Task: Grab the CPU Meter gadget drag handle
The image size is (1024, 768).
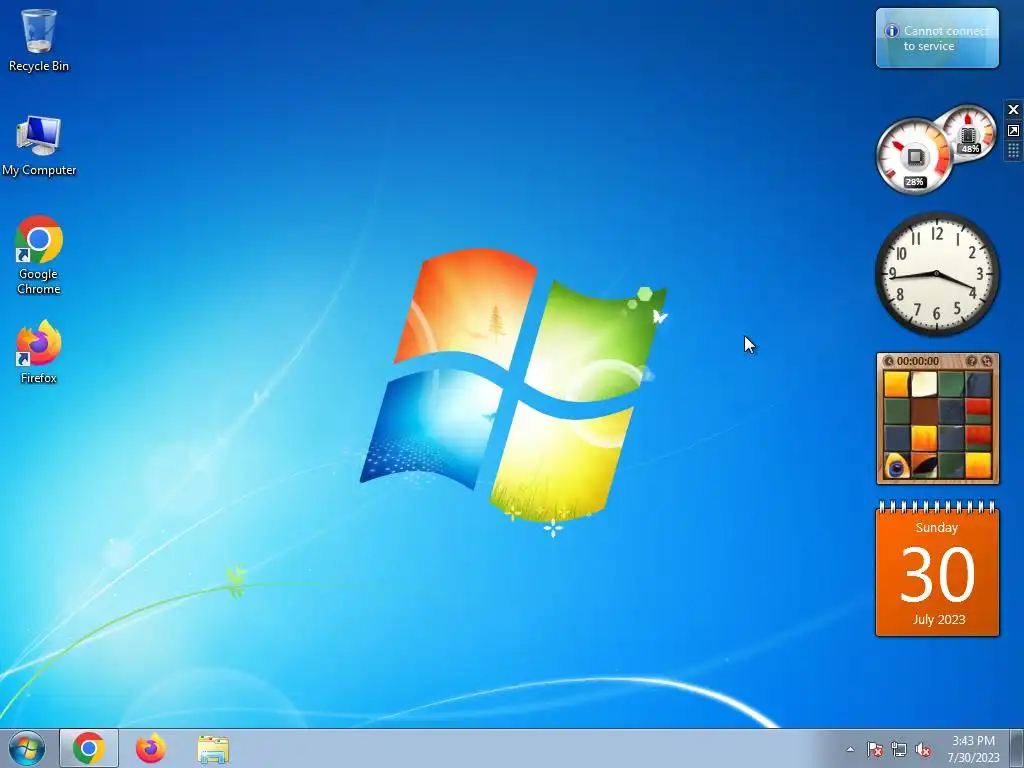Action: pyautogui.click(x=1014, y=152)
